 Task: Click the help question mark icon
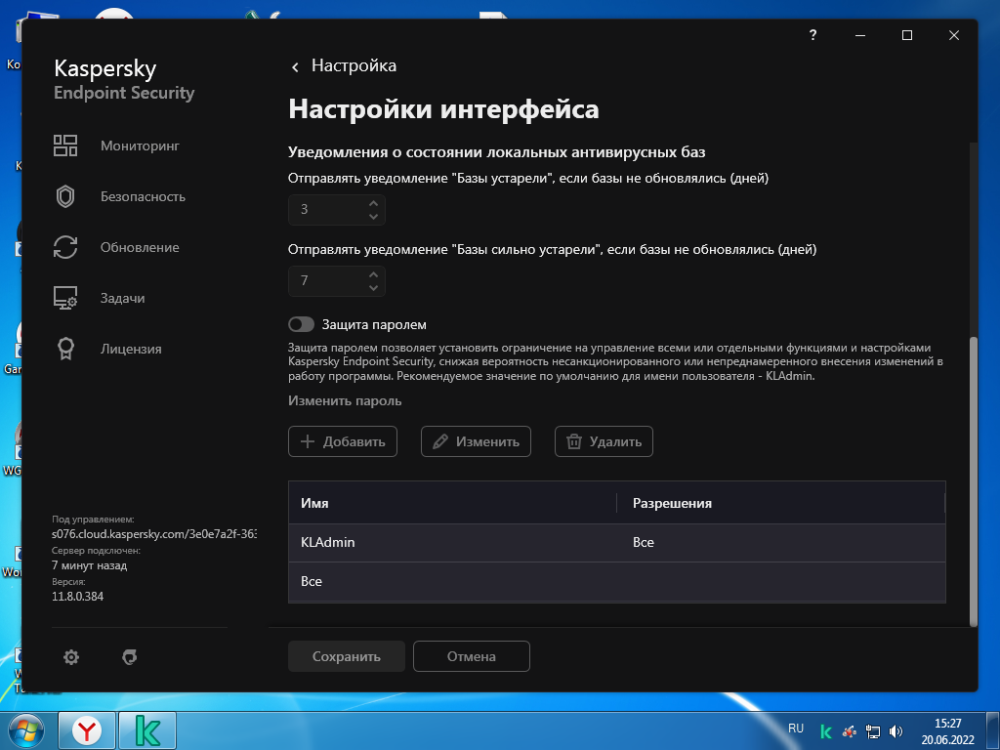click(812, 35)
